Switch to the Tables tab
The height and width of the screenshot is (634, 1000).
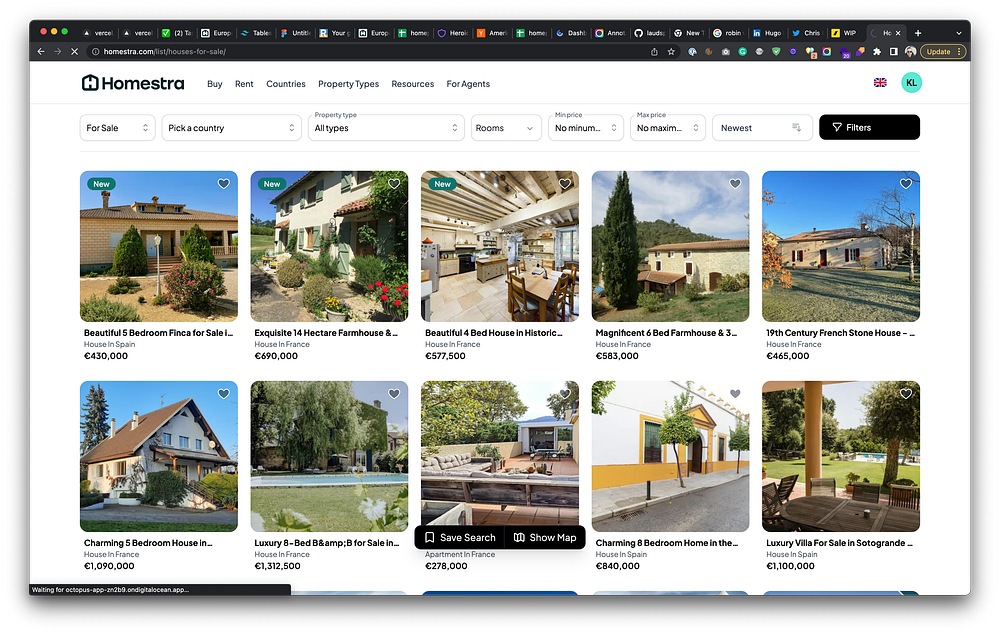tap(256, 33)
